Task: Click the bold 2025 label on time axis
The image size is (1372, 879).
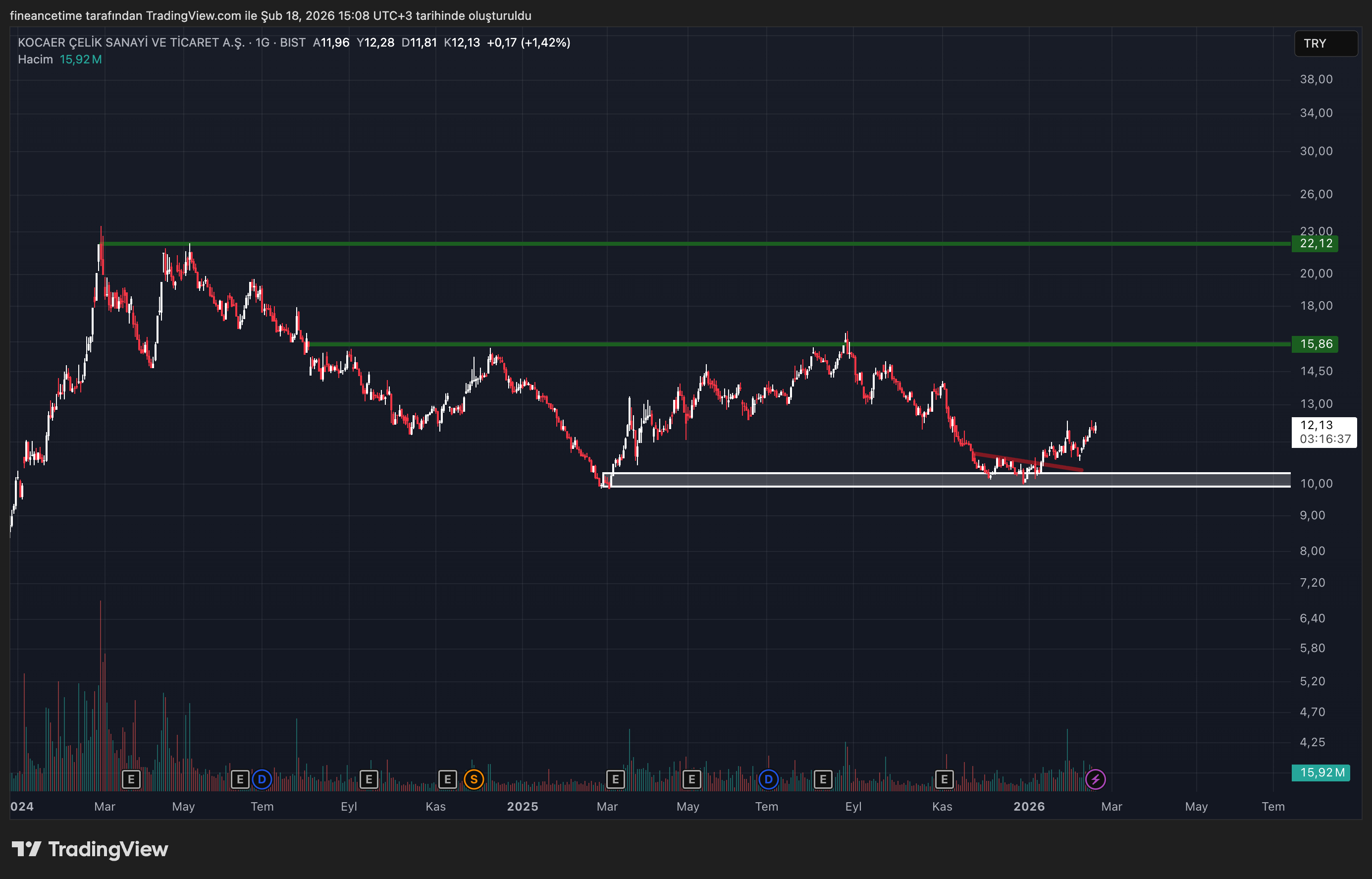Action: (x=522, y=807)
